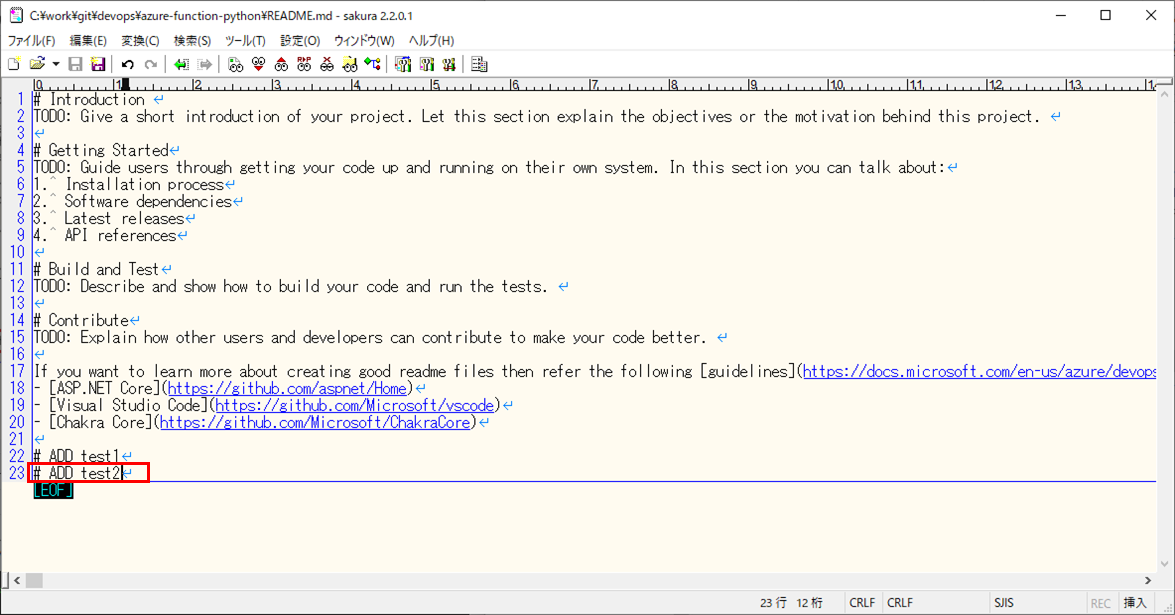
Task: Click the grayed tag jump forward arrow
Action: [204, 64]
